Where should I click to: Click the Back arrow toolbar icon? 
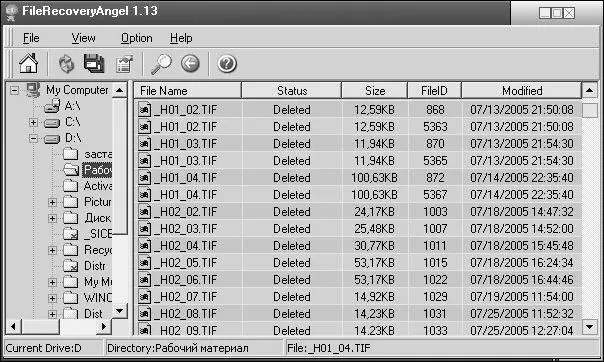pyautogui.click(x=190, y=64)
